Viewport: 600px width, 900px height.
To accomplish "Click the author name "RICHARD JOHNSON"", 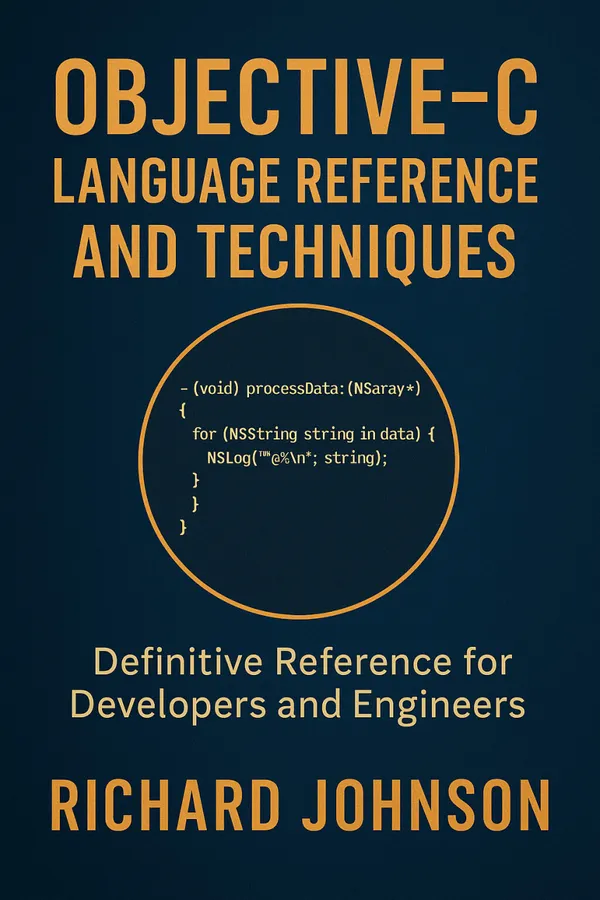I will pos(300,805).
